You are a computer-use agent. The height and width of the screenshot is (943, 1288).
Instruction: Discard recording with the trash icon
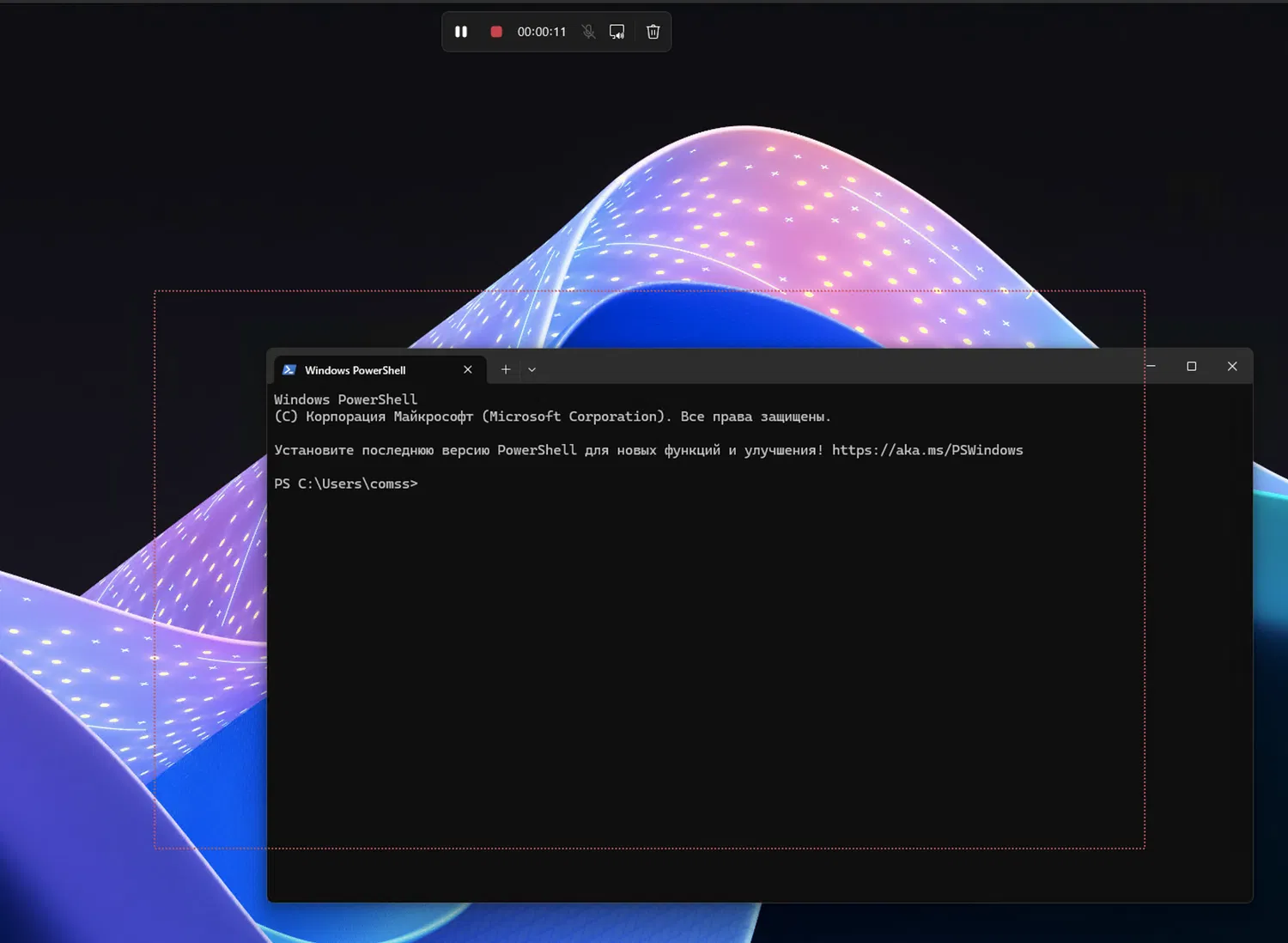[653, 32]
